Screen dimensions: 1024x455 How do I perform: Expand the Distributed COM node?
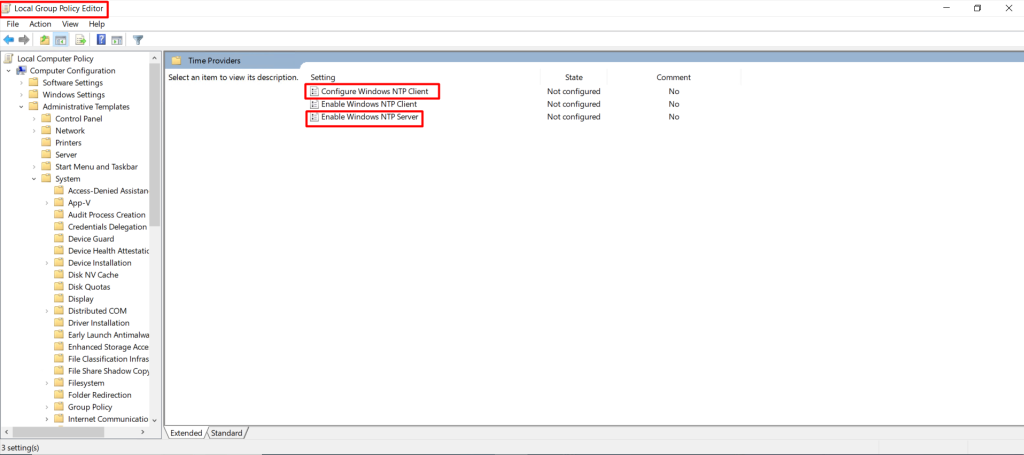[47, 311]
